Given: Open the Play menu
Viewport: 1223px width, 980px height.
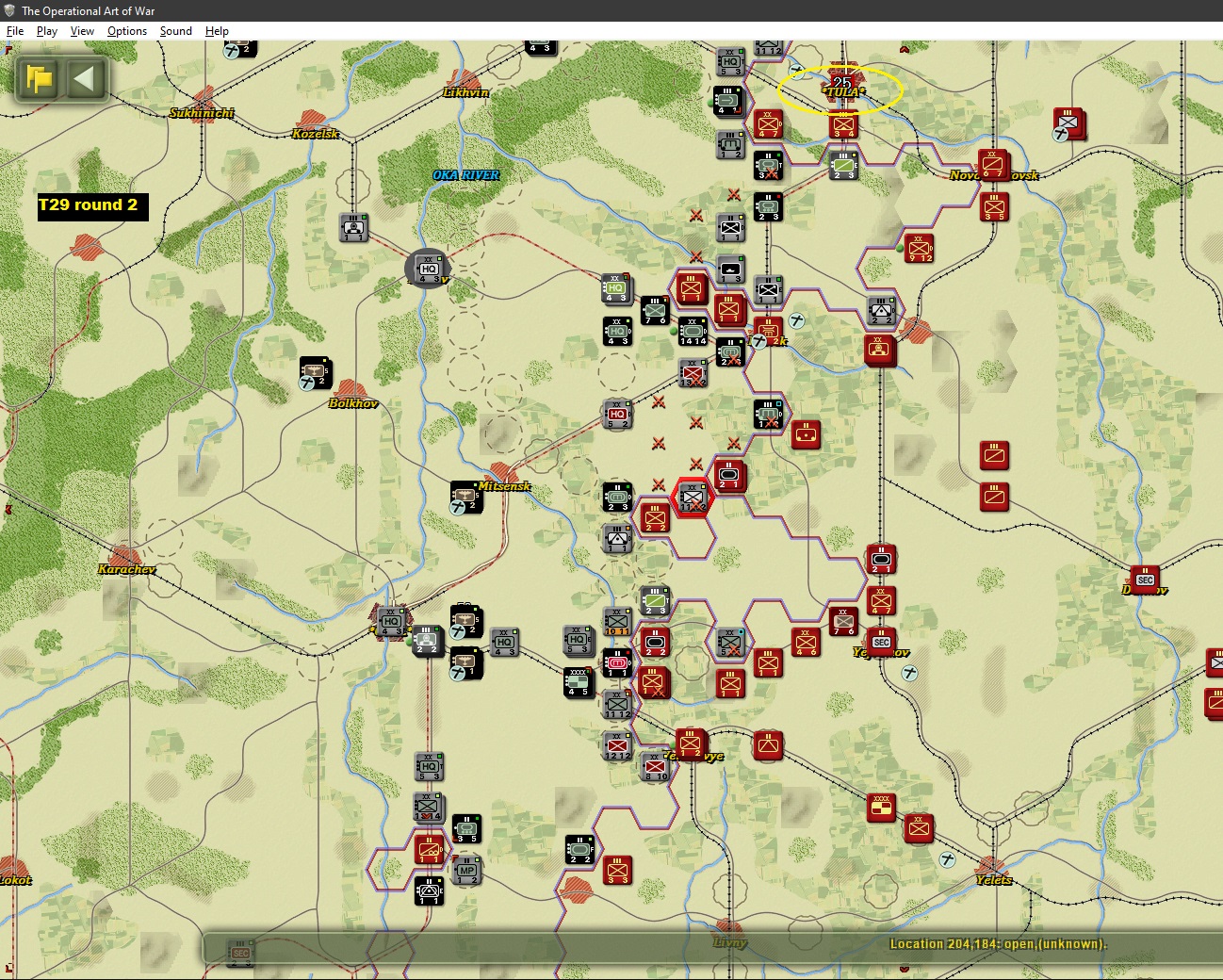Looking at the screenshot, I should click(x=47, y=31).
